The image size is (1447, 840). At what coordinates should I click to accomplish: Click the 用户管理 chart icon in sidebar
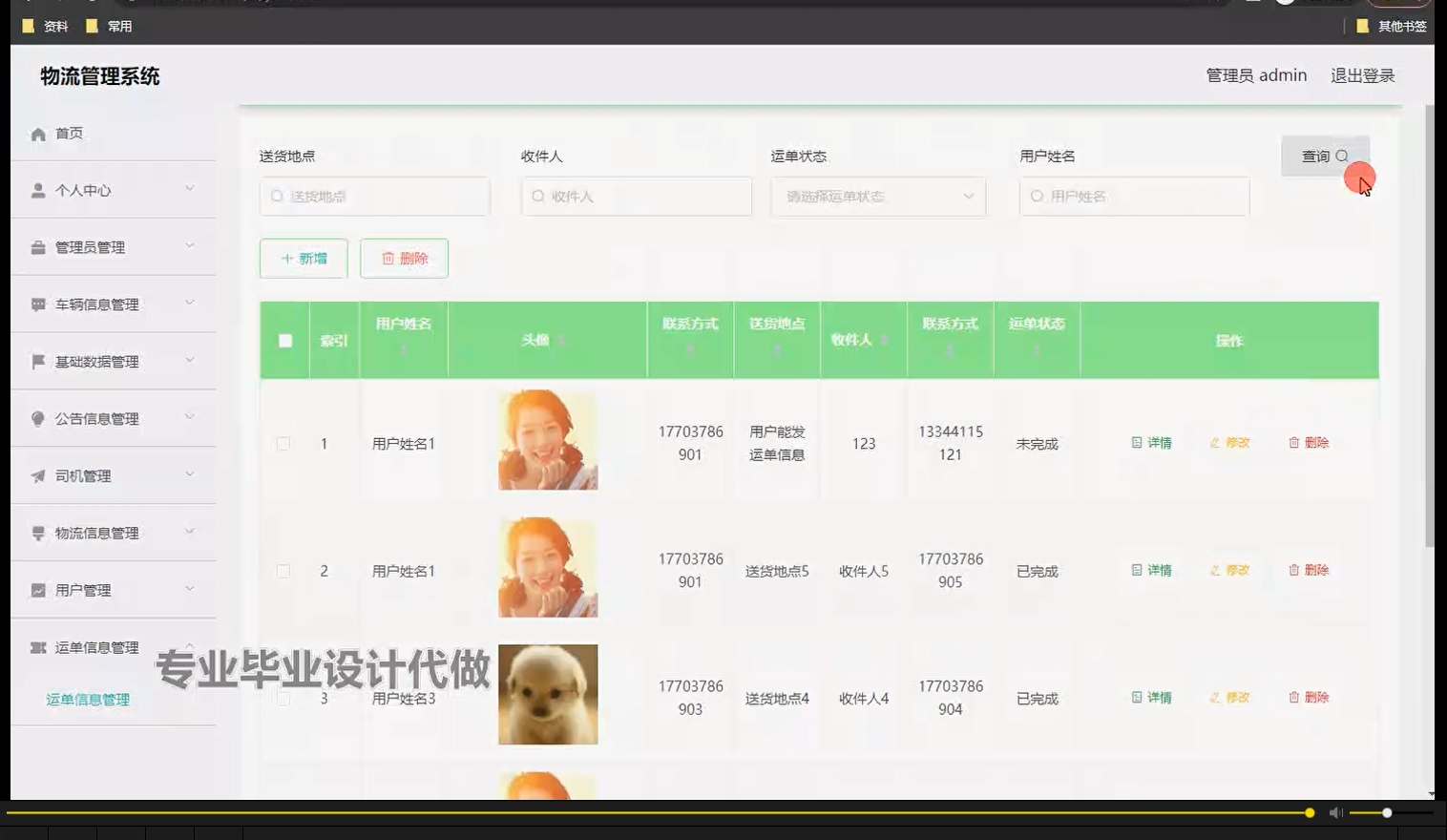pyautogui.click(x=38, y=590)
